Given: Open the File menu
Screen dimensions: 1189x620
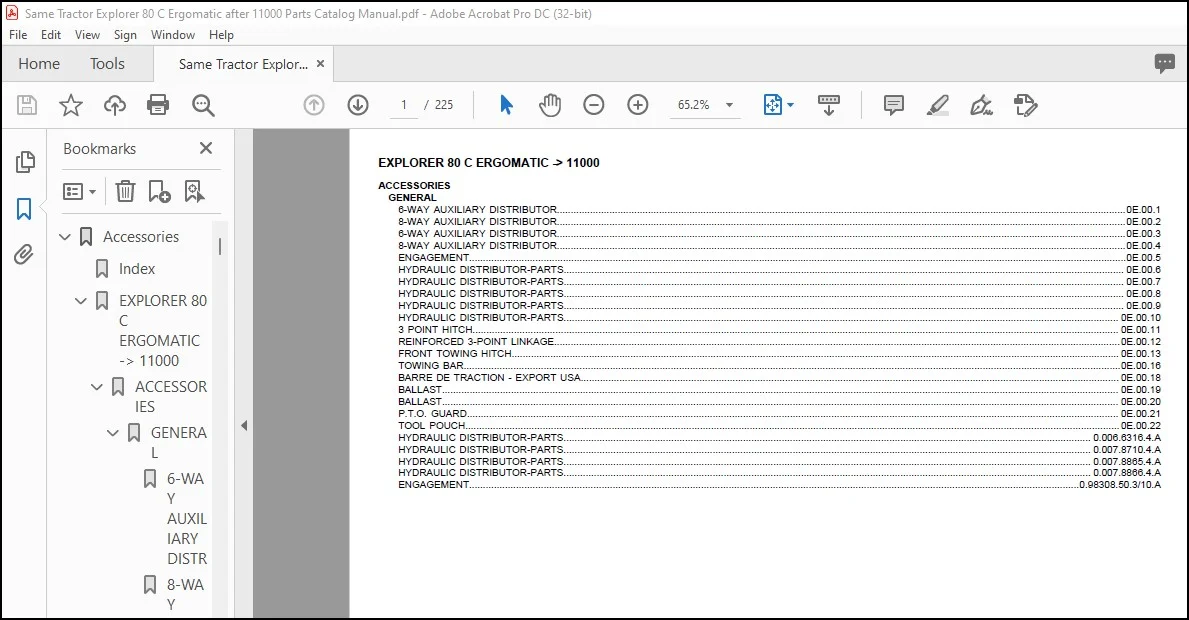Looking at the screenshot, I should [x=18, y=35].
